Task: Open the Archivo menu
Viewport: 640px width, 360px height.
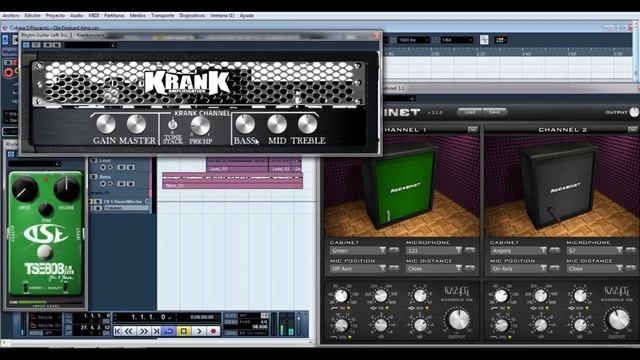Action: pos(11,16)
